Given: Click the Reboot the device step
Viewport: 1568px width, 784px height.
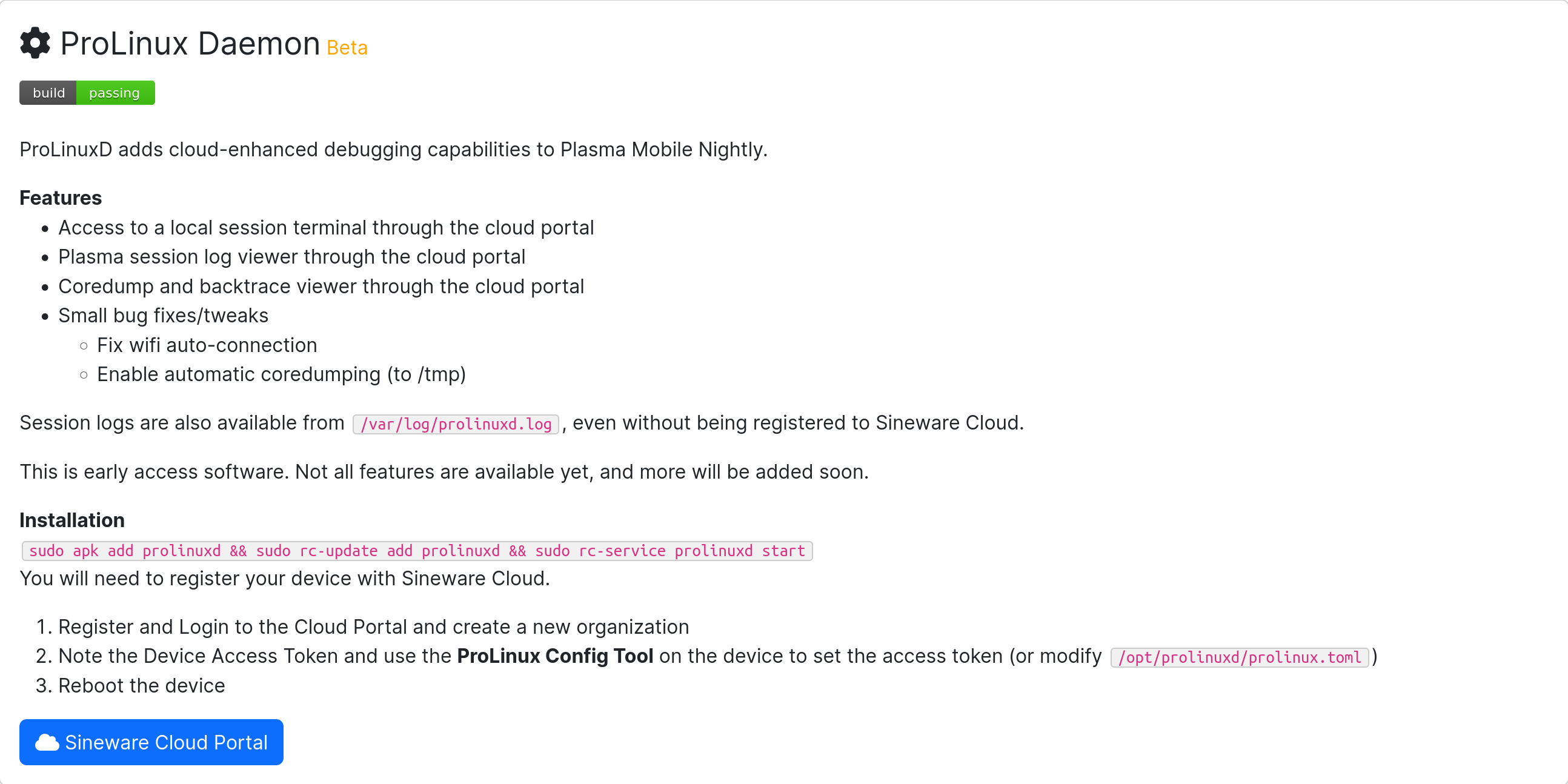Looking at the screenshot, I should click(x=141, y=685).
